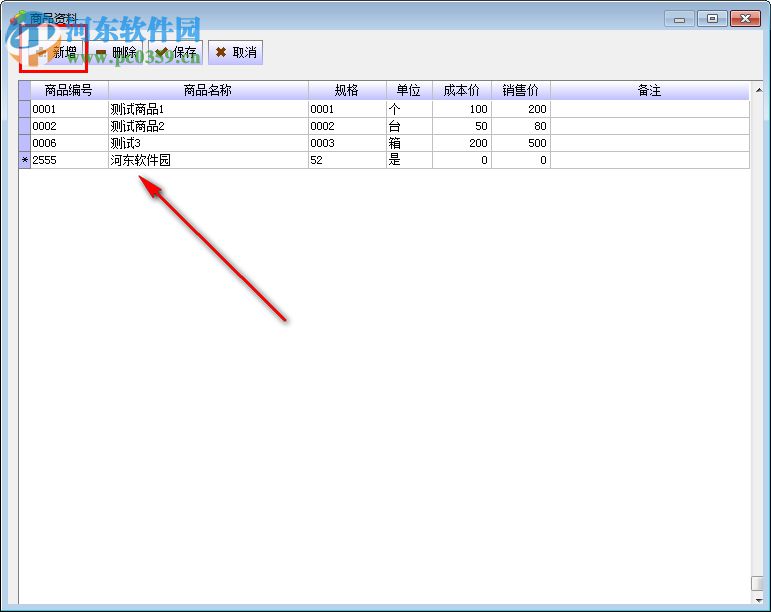Click unit cell 个

pyautogui.click(x=409, y=109)
